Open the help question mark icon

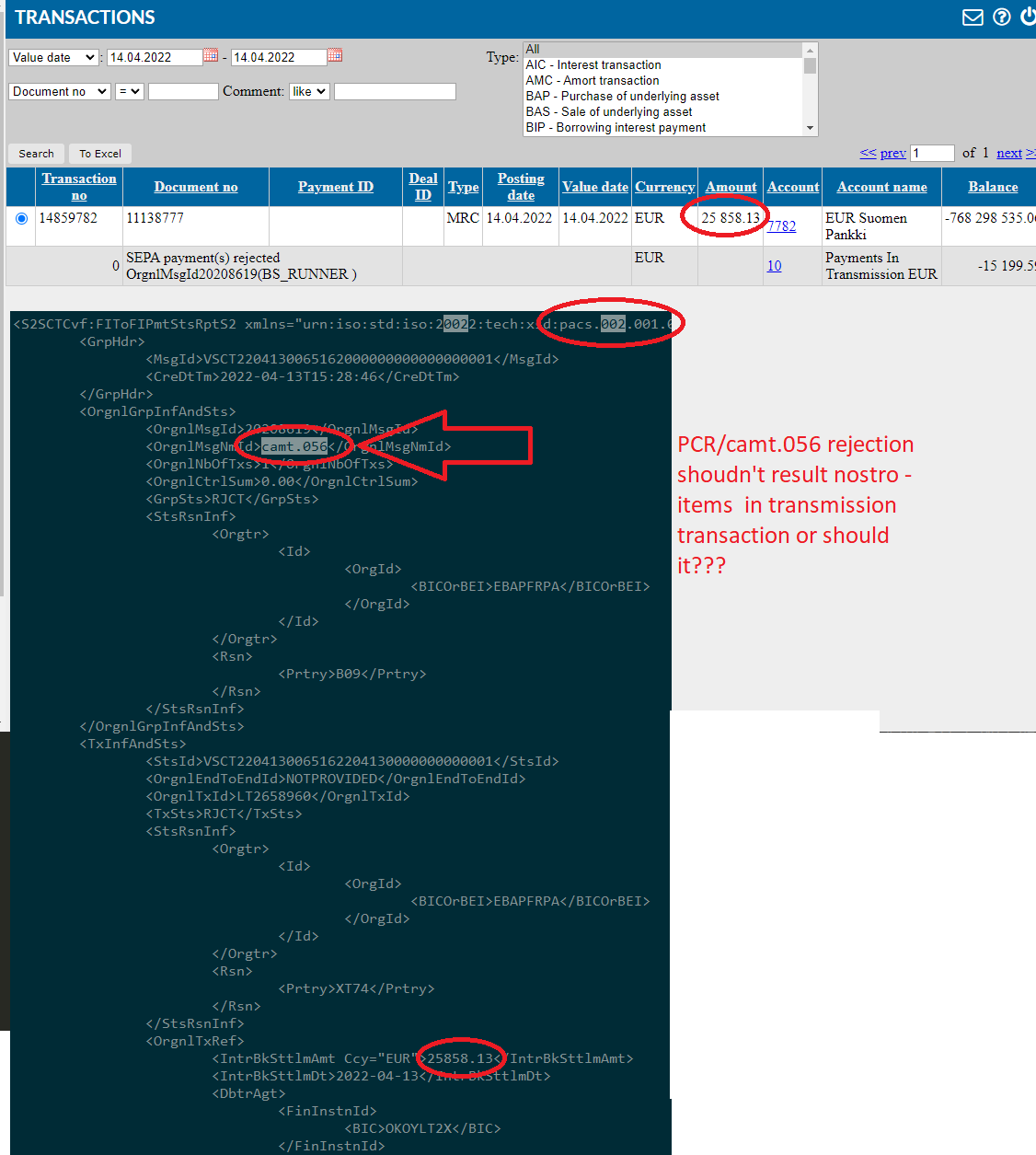tap(1002, 17)
